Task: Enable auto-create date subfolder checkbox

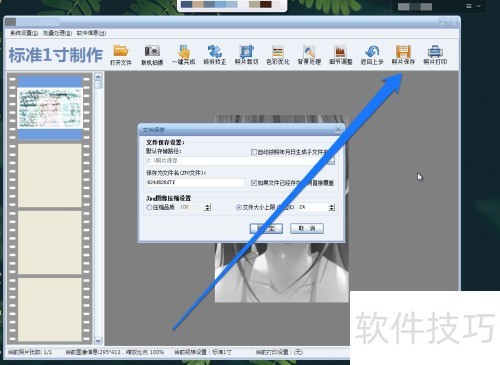Action: (x=254, y=152)
